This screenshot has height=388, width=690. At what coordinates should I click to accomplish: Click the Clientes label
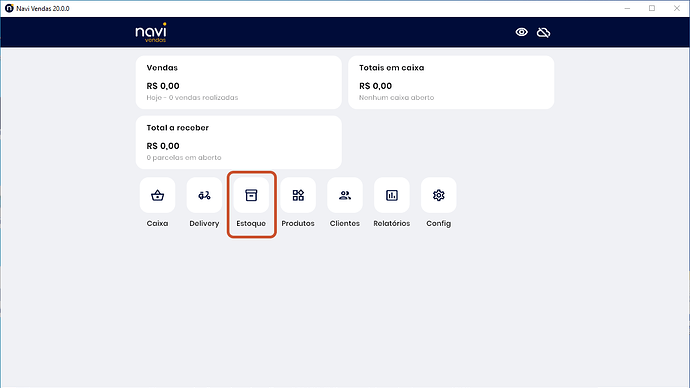(345, 223)
